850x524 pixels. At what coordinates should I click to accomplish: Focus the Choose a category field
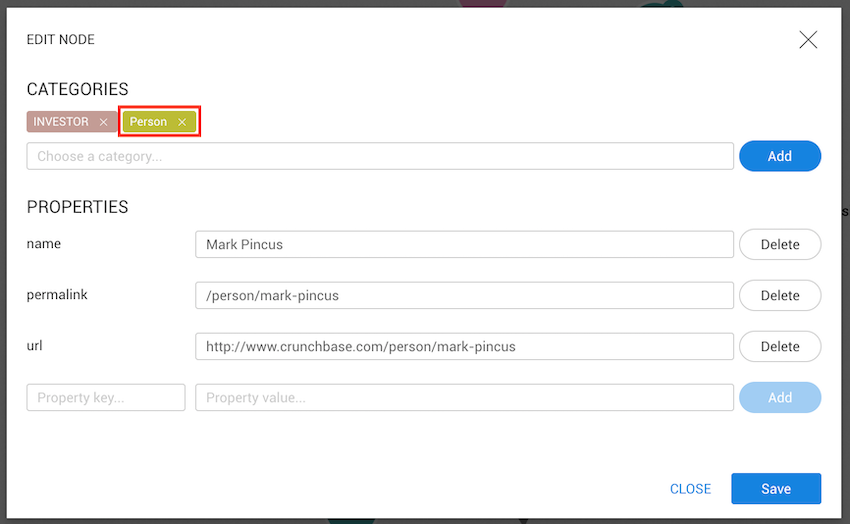(380, 156)
